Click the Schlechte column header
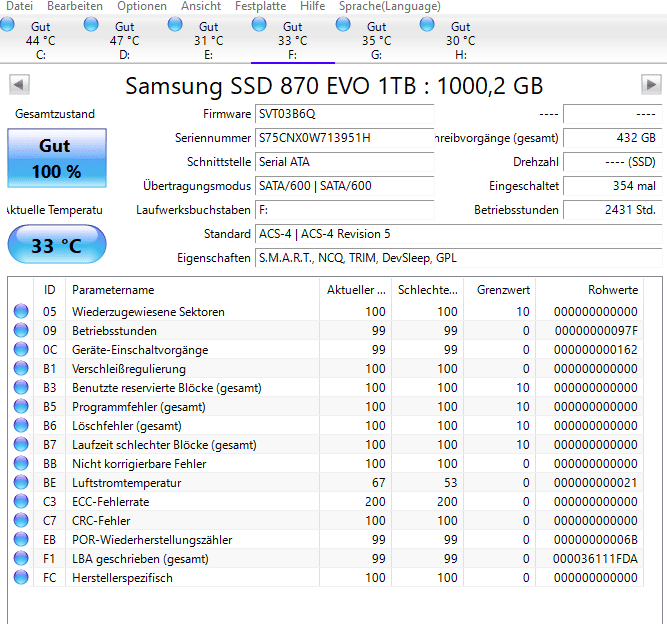Viewport: 667px width, 624px height. click(x=428, y=290)
